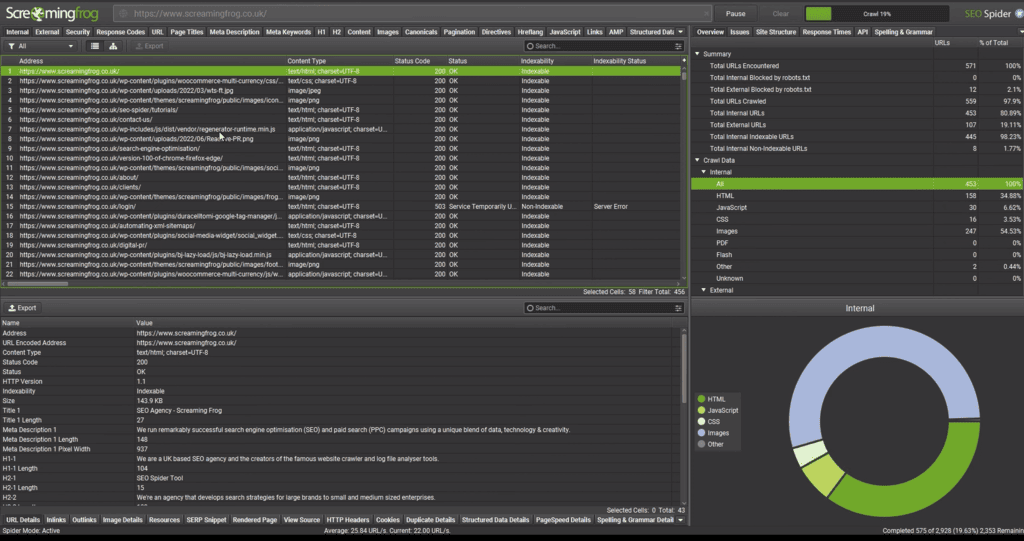Click the HTML legend color swatch

tap(701, 399)
